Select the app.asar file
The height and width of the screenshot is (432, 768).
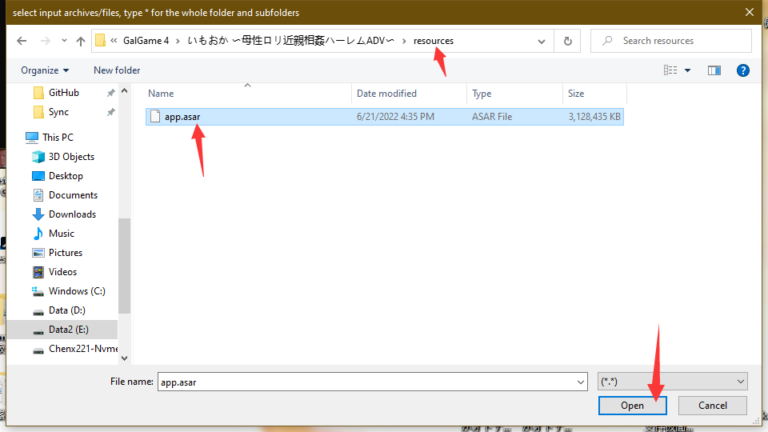[x=184, y=117]
